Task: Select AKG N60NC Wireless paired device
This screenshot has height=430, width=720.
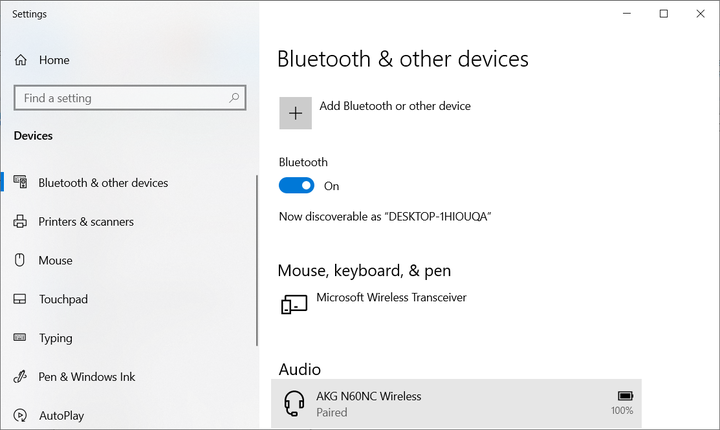Action: coord(456,404)
